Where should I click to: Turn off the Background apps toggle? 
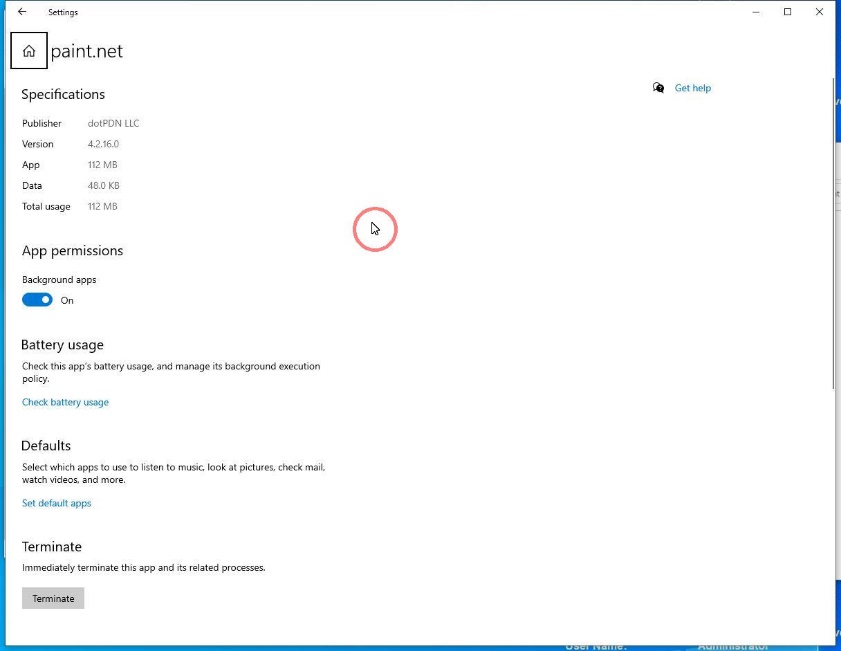point(37,300)
